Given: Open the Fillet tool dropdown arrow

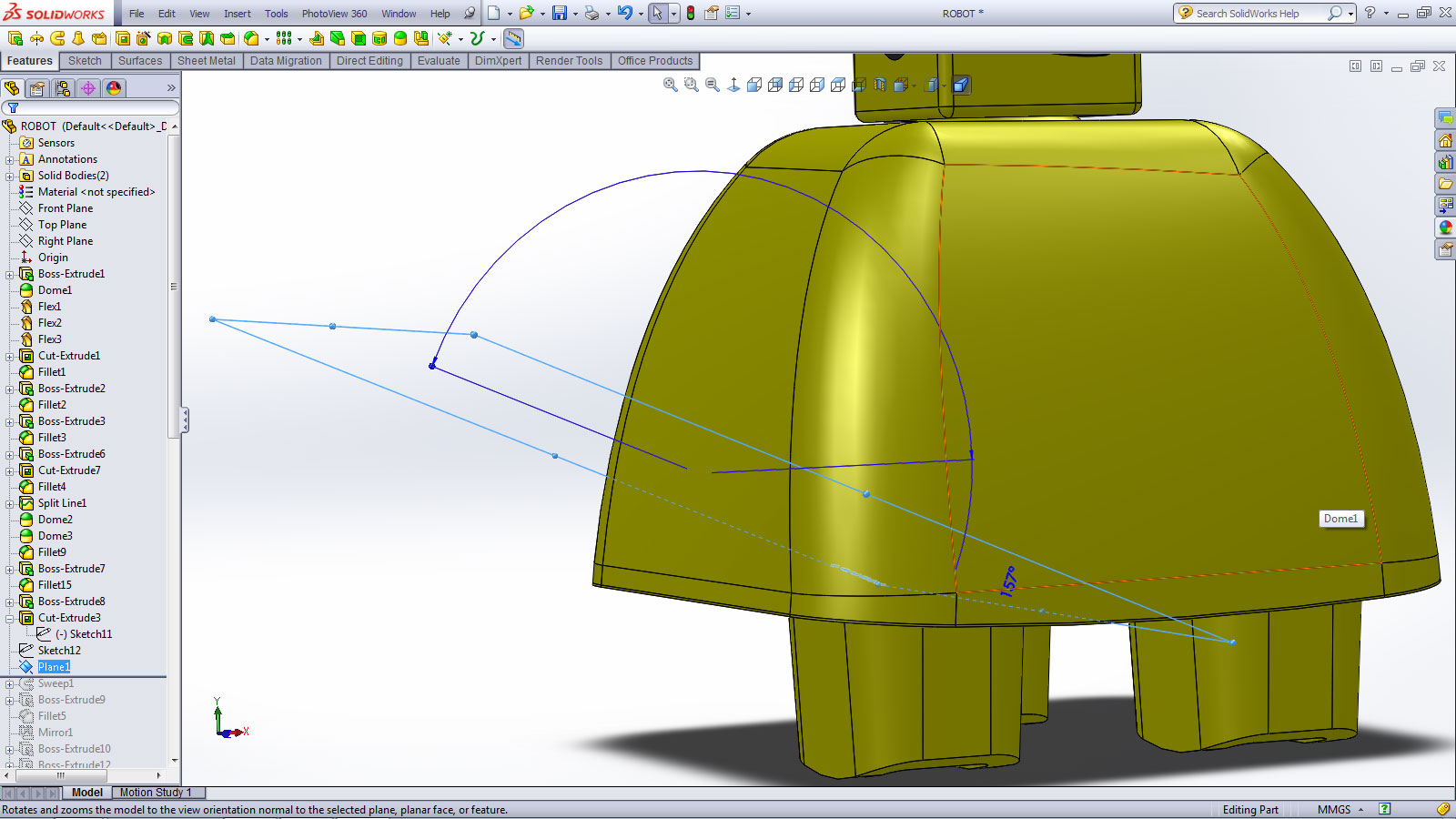Looking at the screenshot, I should [267, 39].
